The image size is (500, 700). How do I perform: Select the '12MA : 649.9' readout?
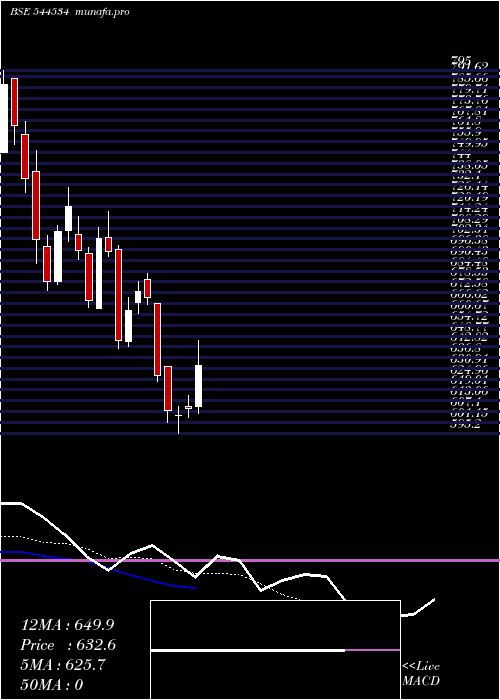[x=68, y=625]
